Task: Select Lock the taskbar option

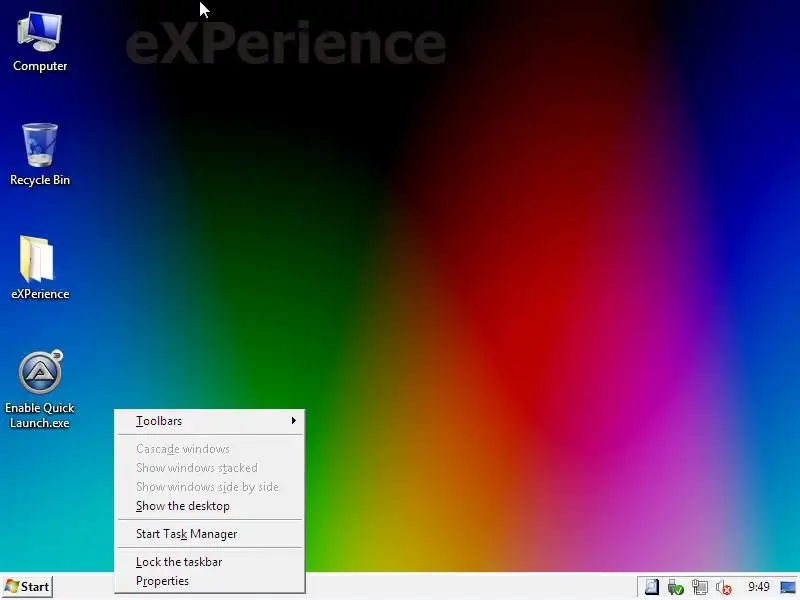Action: click(x=210, y=562)
